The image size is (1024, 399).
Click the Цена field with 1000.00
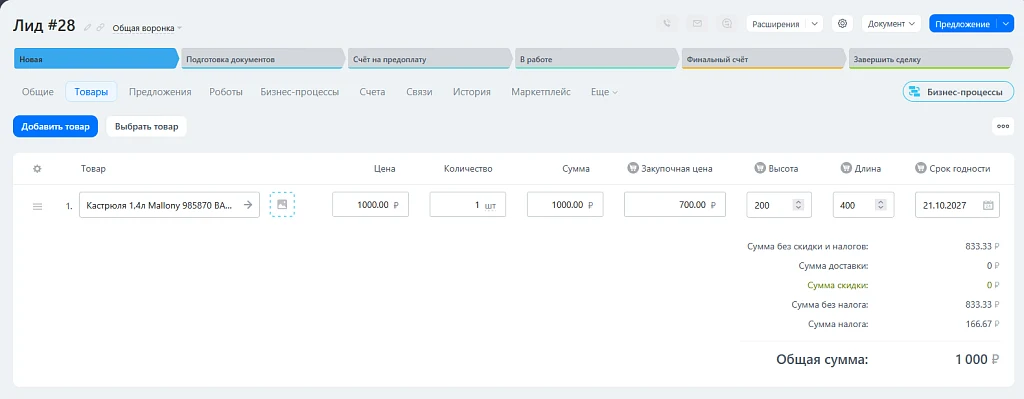[x=370, y=204]
